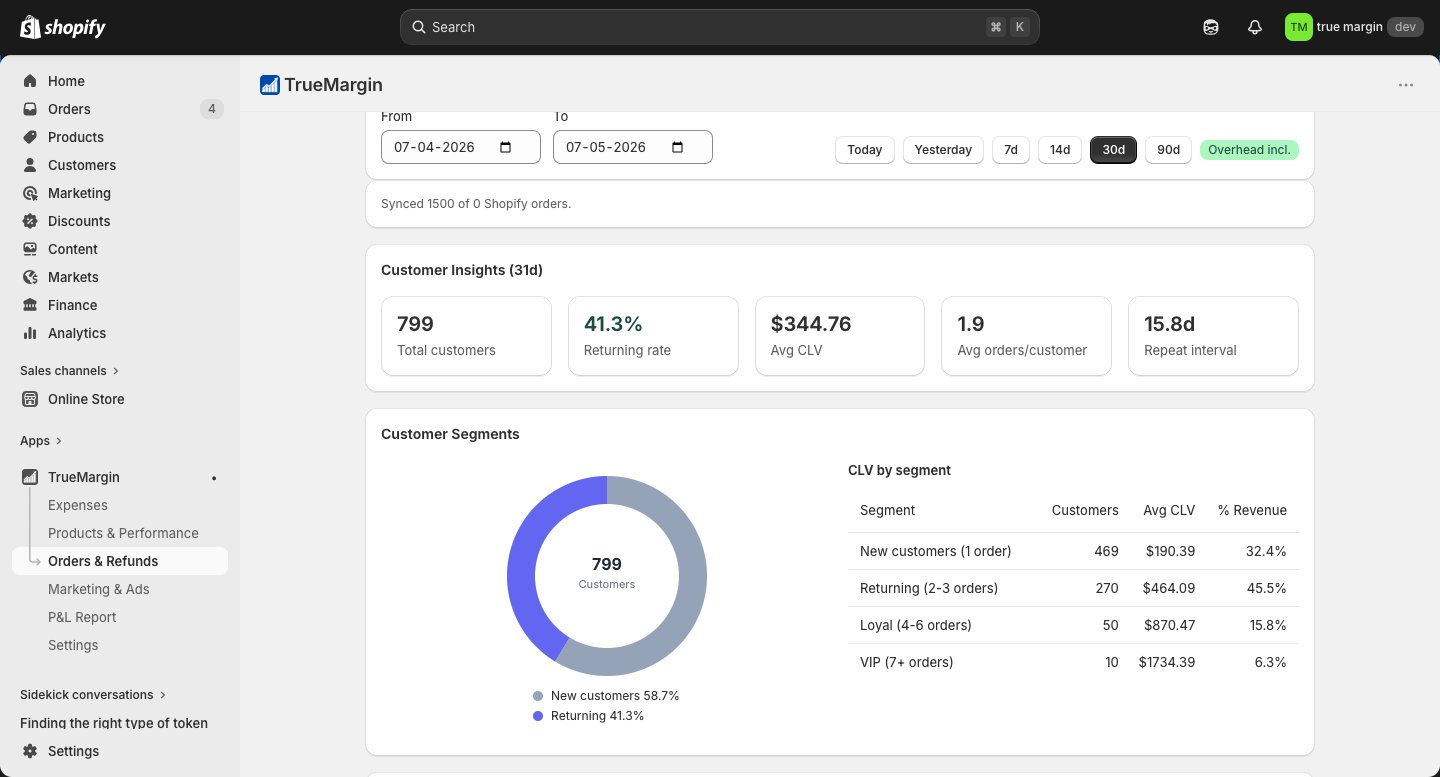Open the Expenses page

(78, 505)
